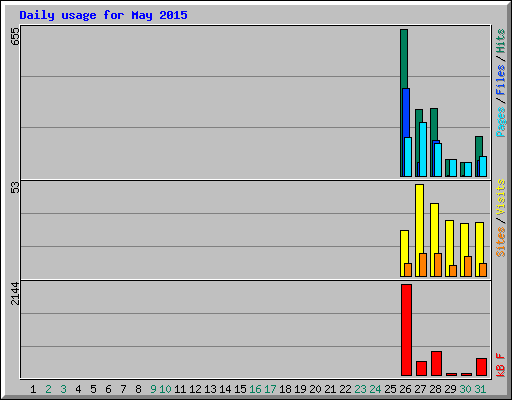Click the green "Hits" legend label
This screenshot has height=400, width=512.
tap(501, 41)
